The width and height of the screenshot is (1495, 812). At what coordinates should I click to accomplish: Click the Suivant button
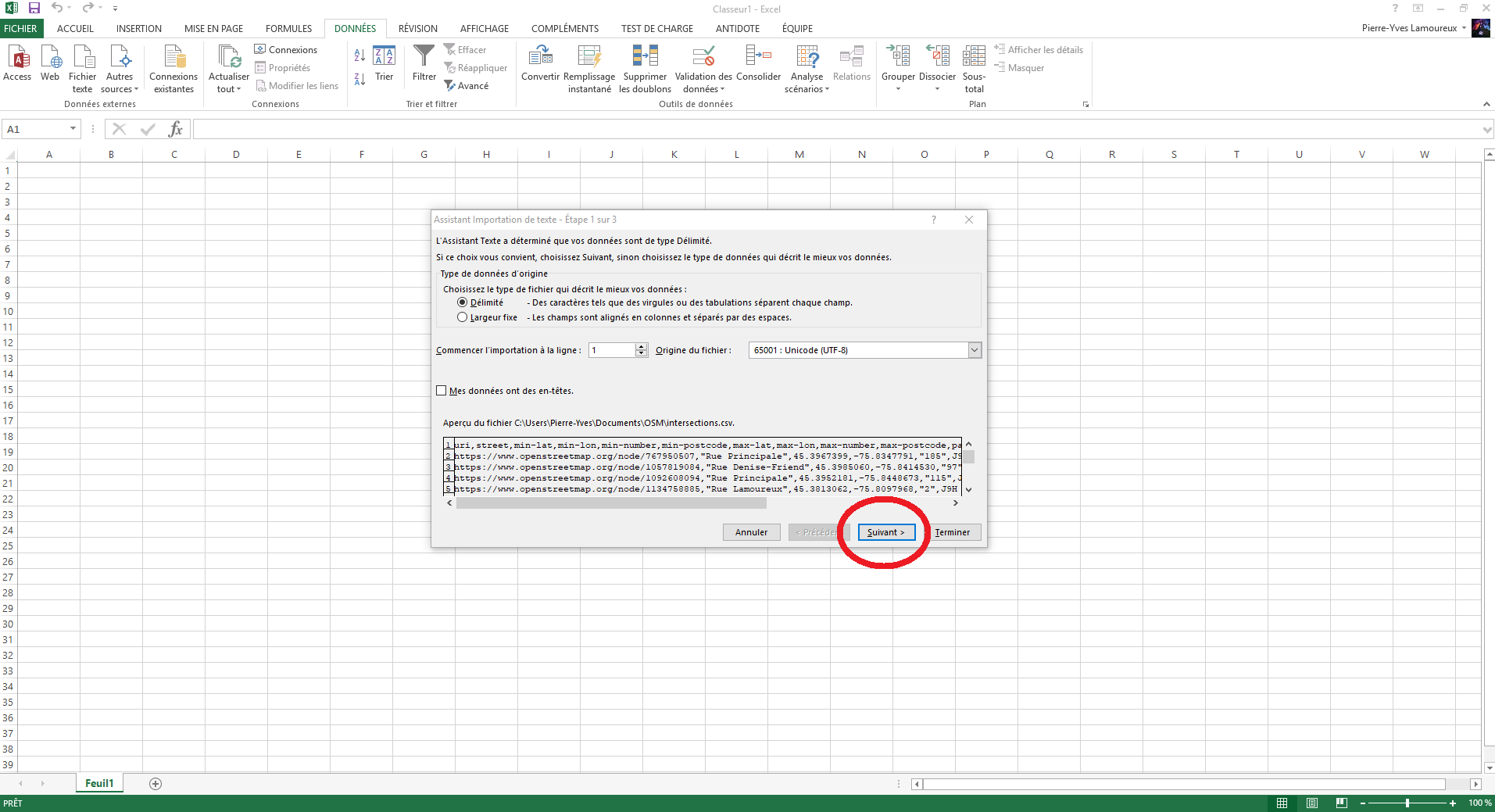coord(885,532)
